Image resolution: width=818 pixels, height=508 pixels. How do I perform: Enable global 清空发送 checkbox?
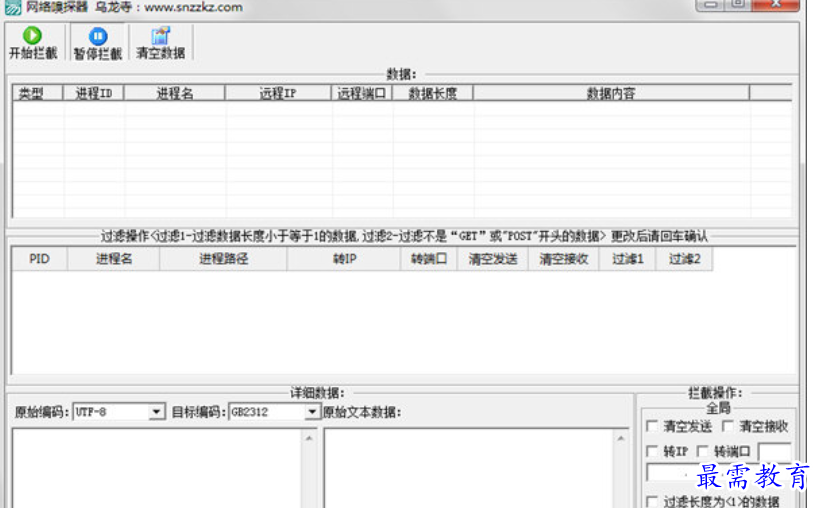coord(652,426)
